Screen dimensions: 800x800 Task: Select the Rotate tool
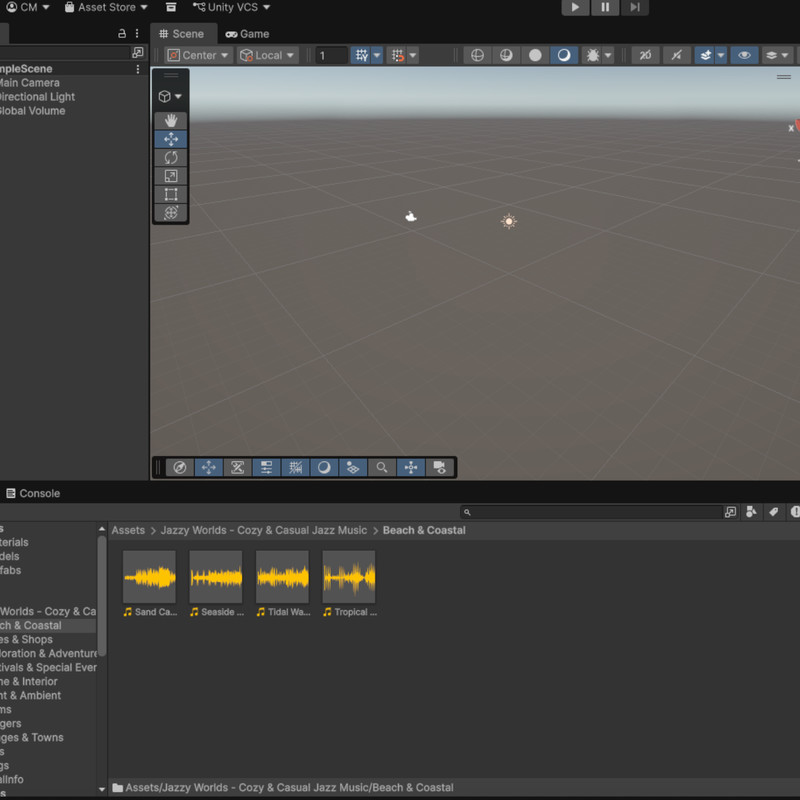click(x=170, y=158)
